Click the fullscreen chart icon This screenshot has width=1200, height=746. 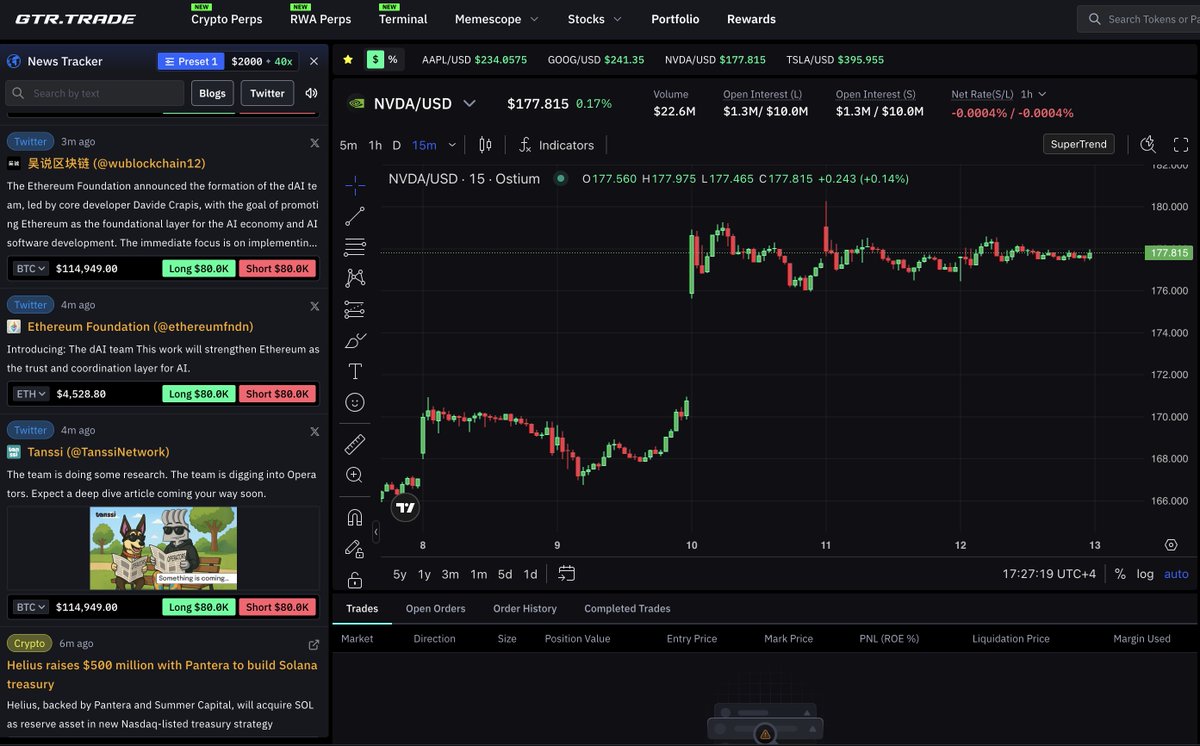pyautogui.click(x=1181, y=145)
